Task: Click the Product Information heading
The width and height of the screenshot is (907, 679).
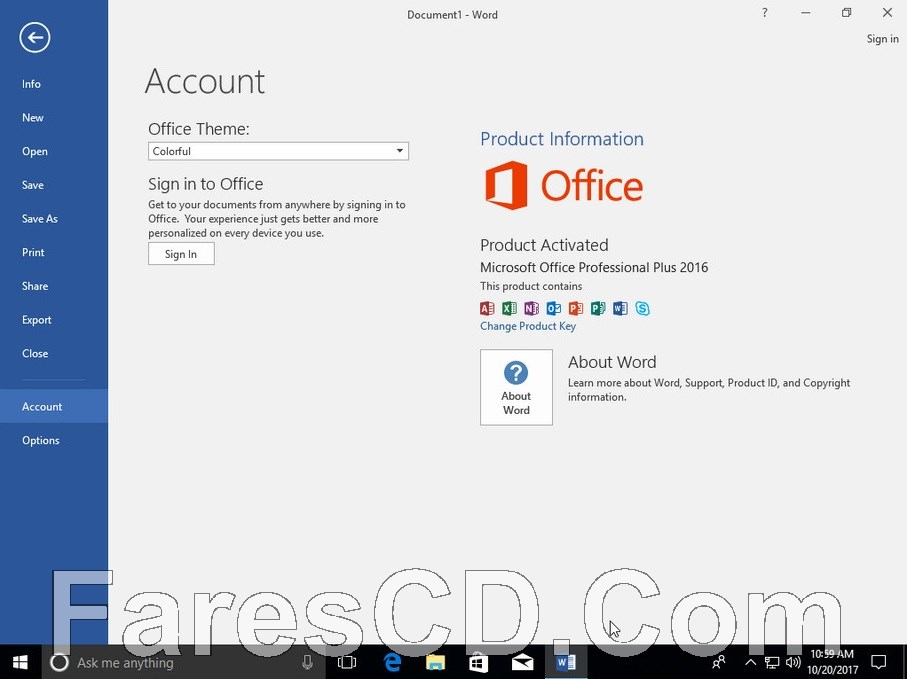Action: [x=562, y=139]
